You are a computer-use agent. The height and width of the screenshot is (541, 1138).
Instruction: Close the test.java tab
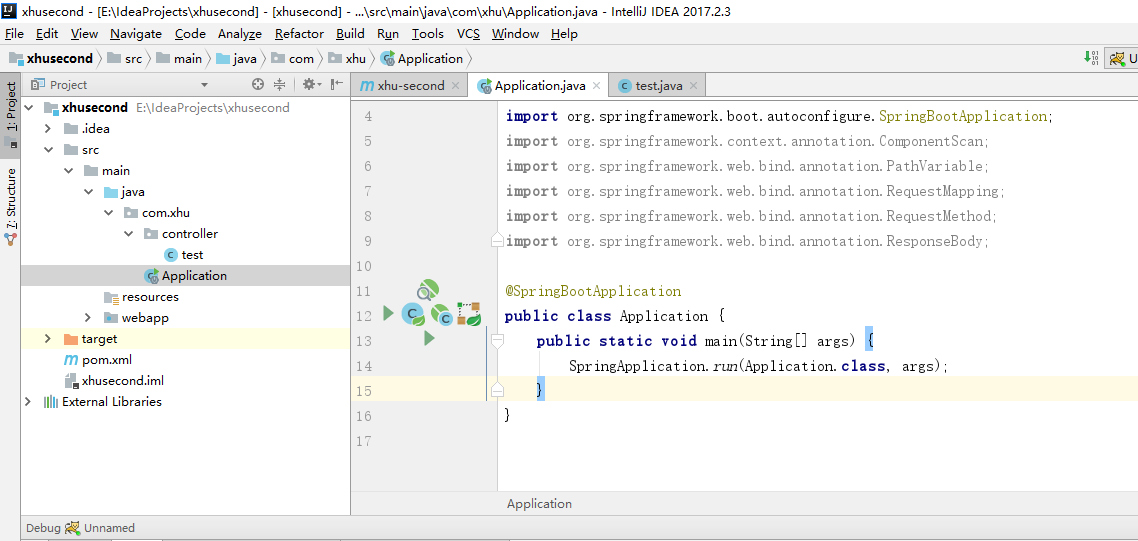coord(693,86)
